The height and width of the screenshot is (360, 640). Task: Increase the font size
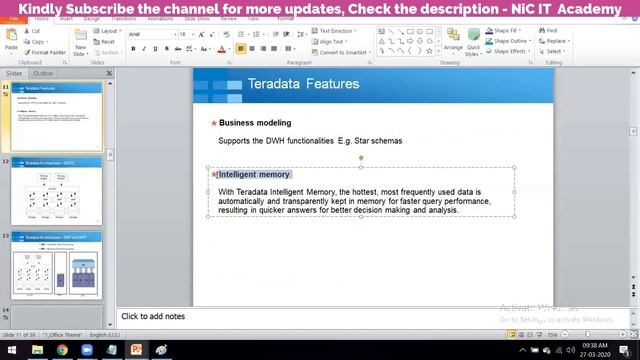201,35
